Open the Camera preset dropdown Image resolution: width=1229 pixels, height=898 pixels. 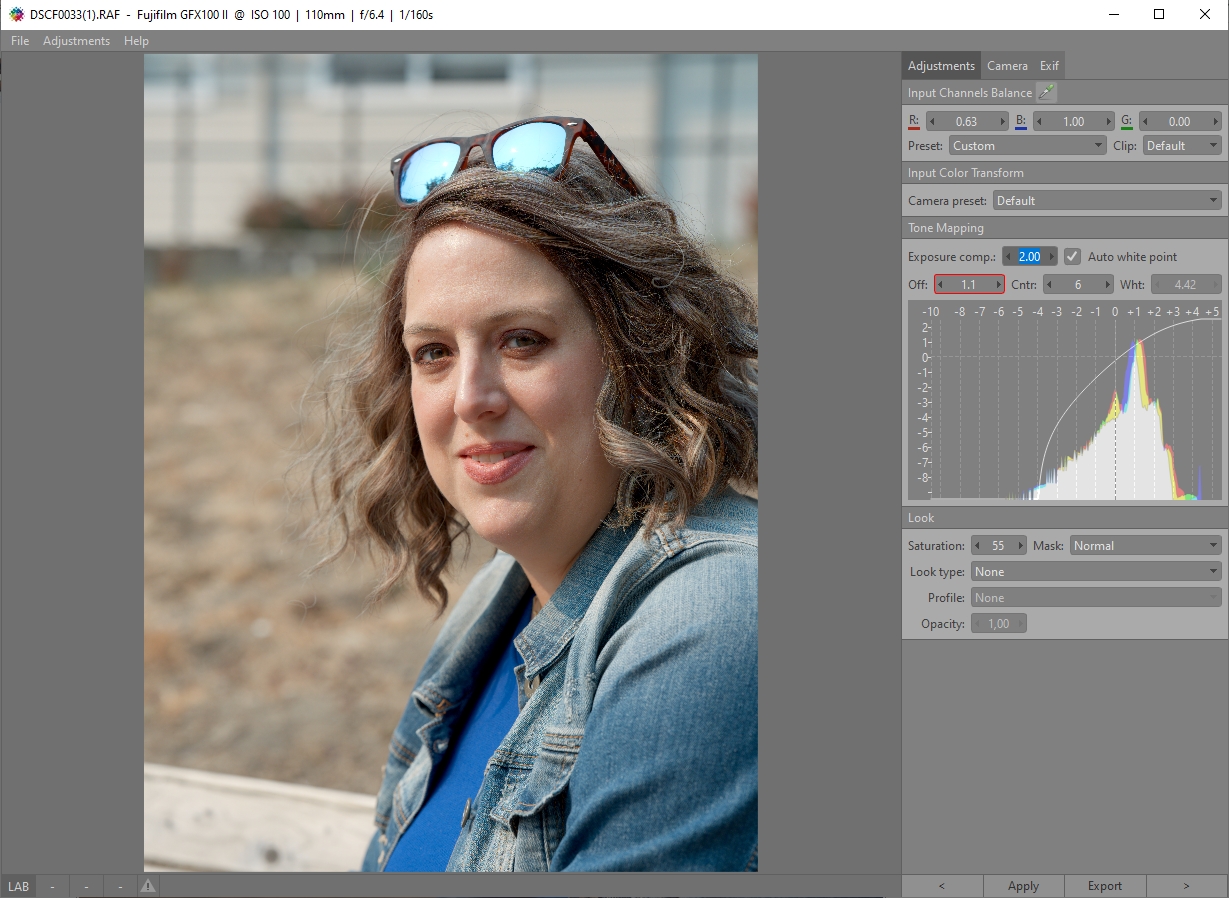pos(1107,201)
